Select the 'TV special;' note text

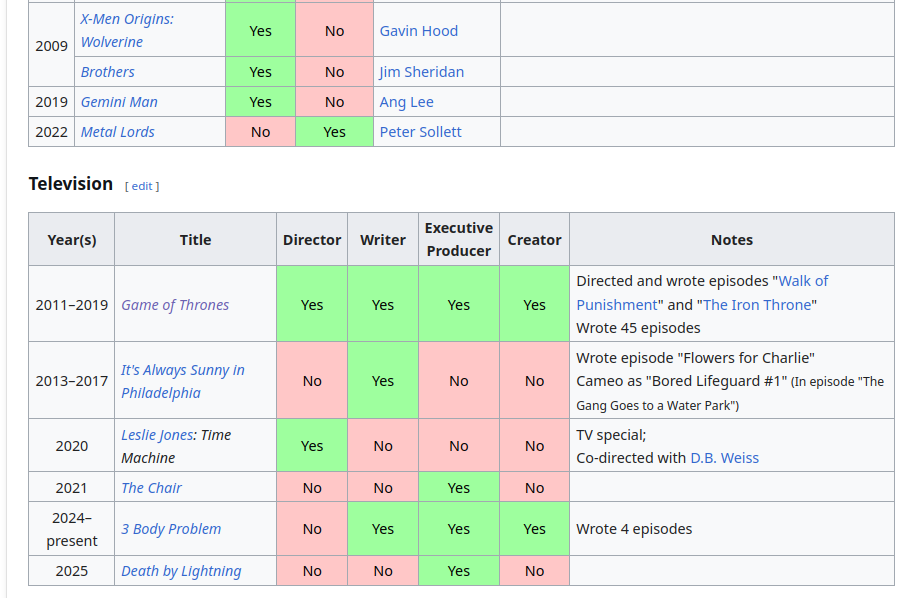(611, 435)
